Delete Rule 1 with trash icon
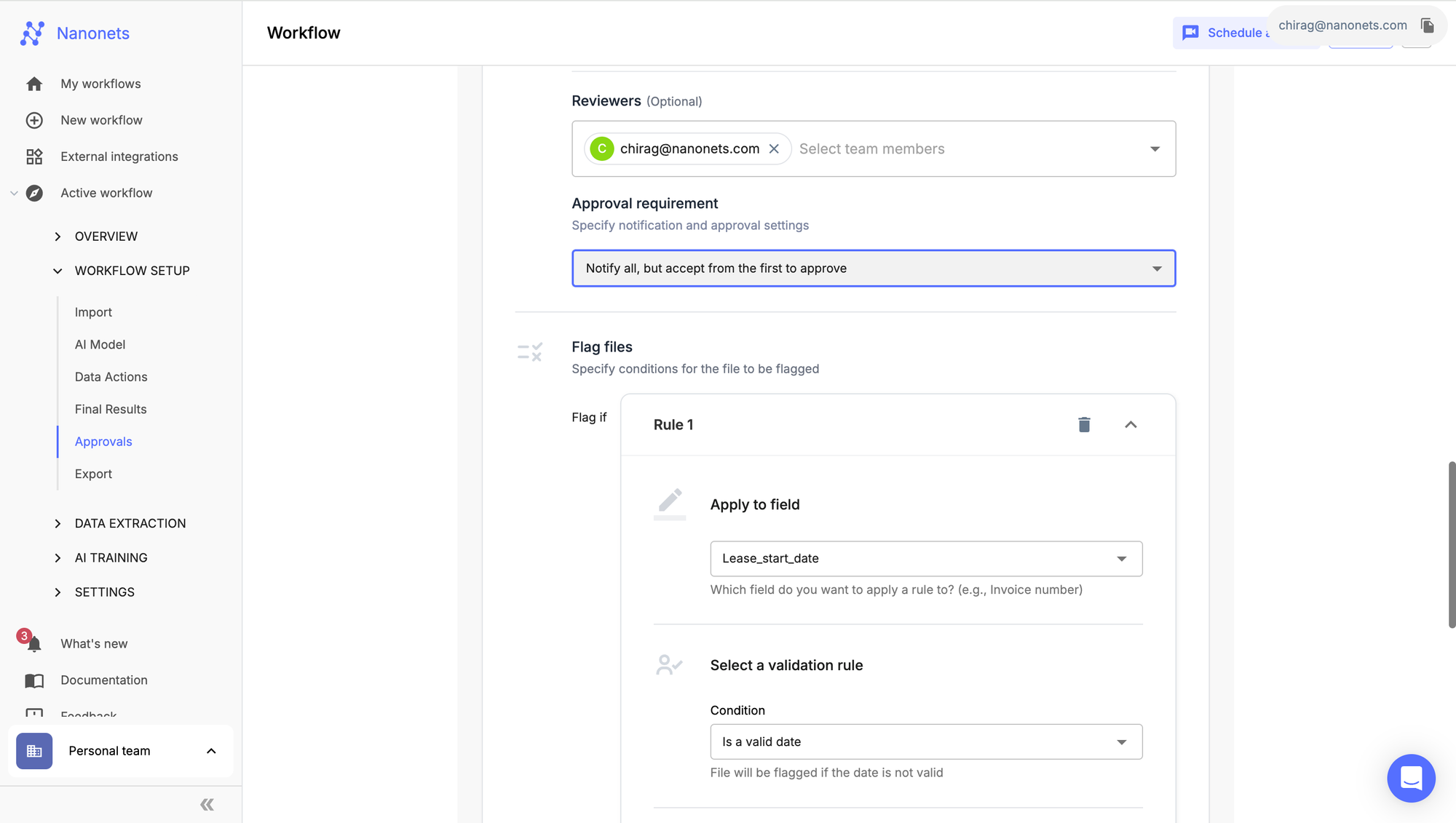The width and height of the screenshot is (1456, 823). [1084, 424]
